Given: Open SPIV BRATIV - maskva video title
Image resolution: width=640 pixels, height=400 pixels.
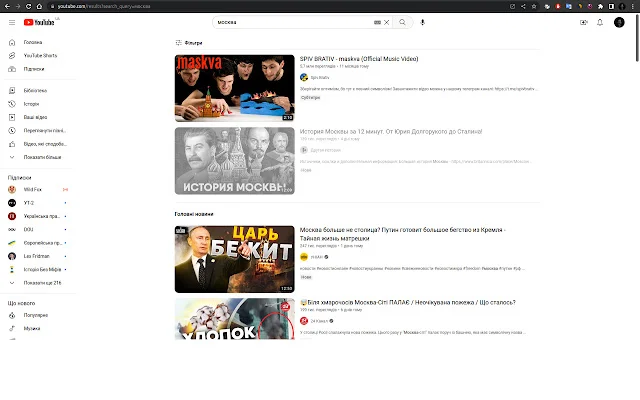Looking at the screenshot, I should [x=359, y=59].
